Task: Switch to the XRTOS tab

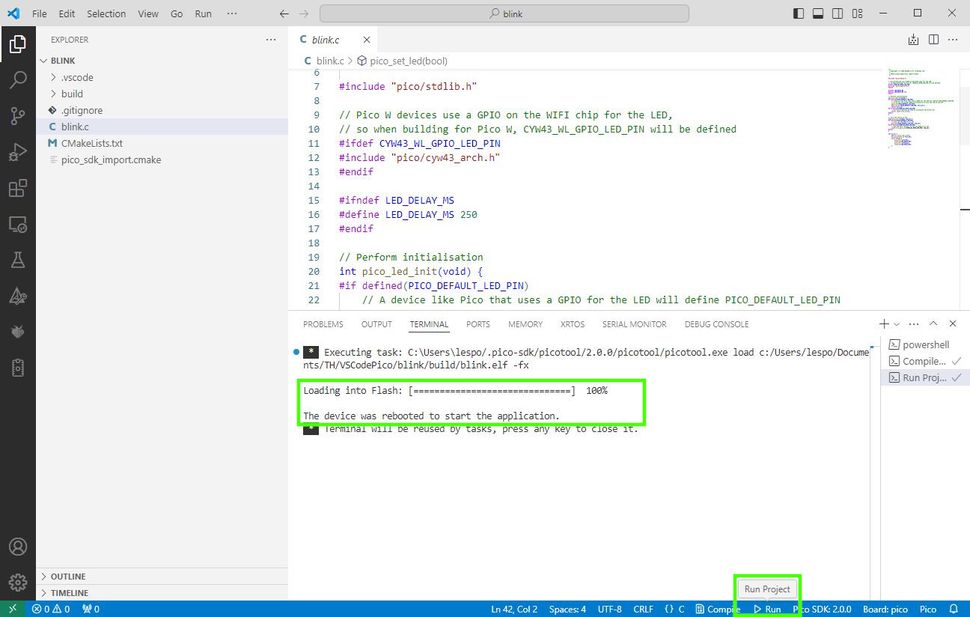Action: pos(572,324)
